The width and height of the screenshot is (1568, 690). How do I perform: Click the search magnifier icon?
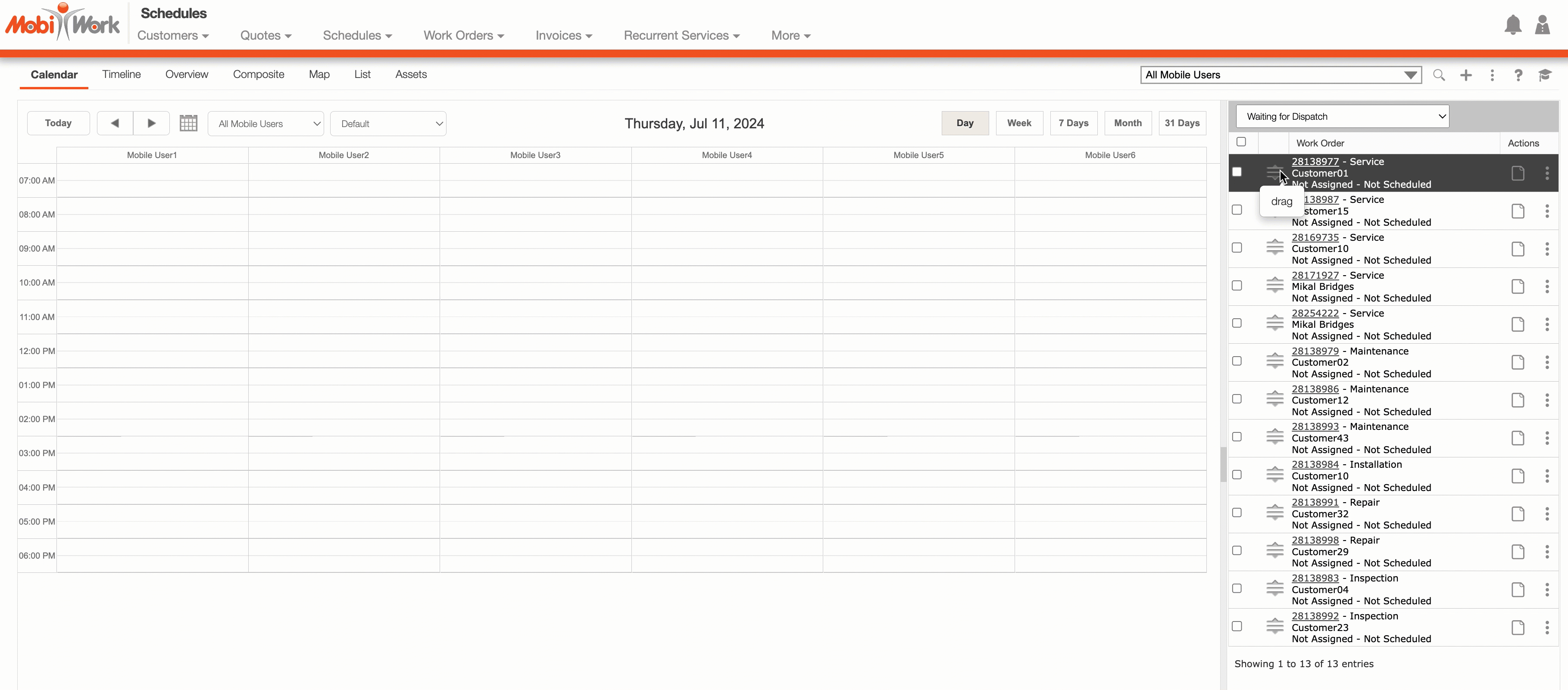point(1438,75)
